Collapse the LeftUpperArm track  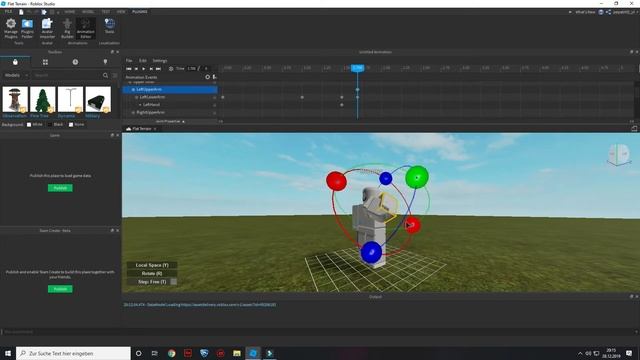(x=133, y=89)
